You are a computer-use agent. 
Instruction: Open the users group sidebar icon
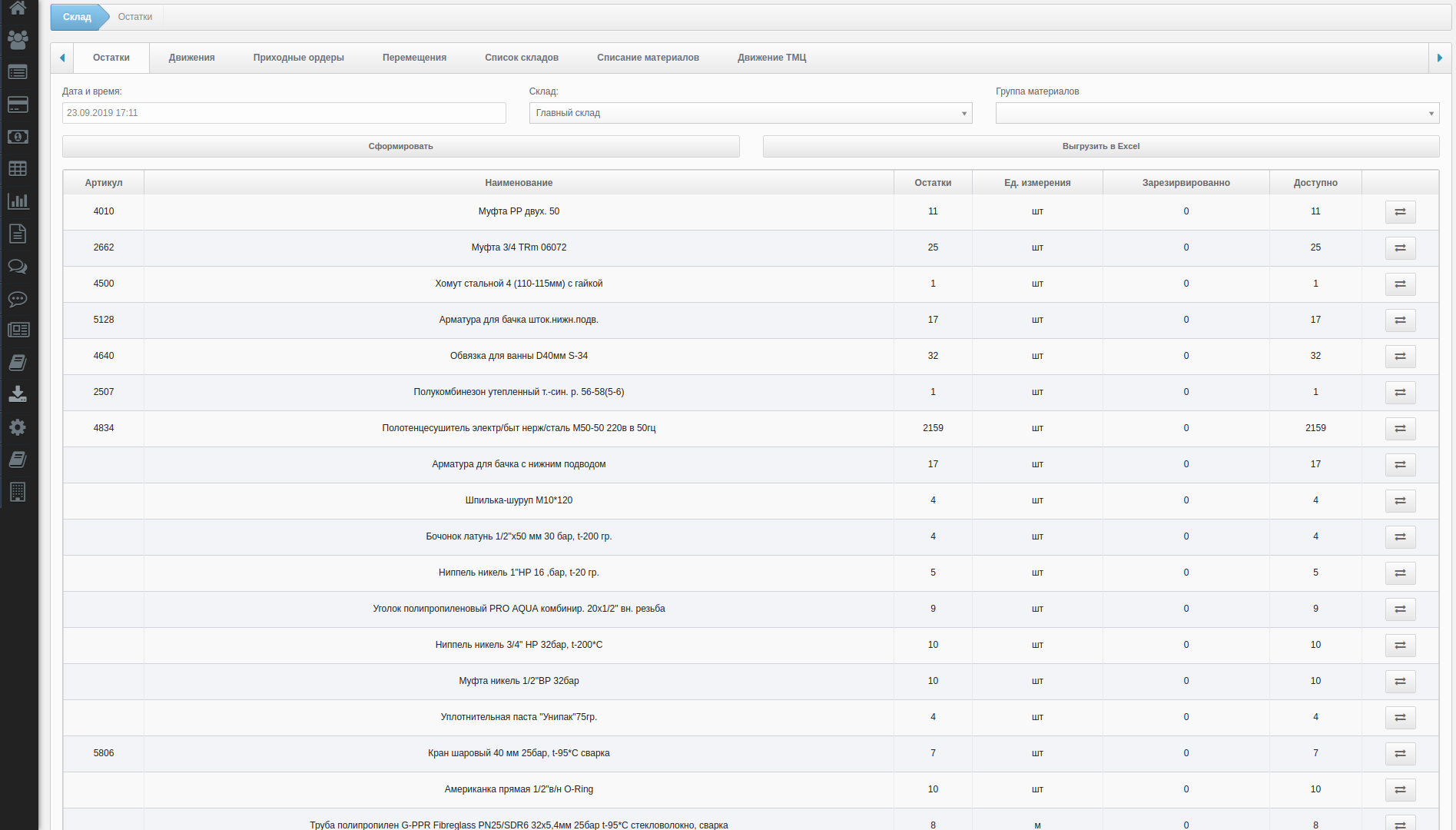(18, 39)
